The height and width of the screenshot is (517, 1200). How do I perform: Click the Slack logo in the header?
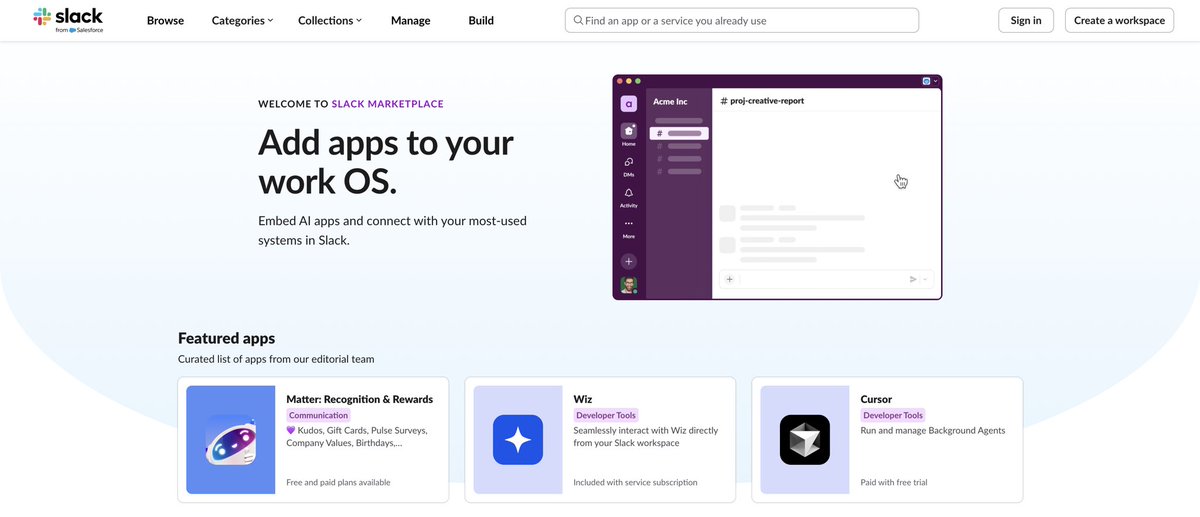(x=68, y=19)
